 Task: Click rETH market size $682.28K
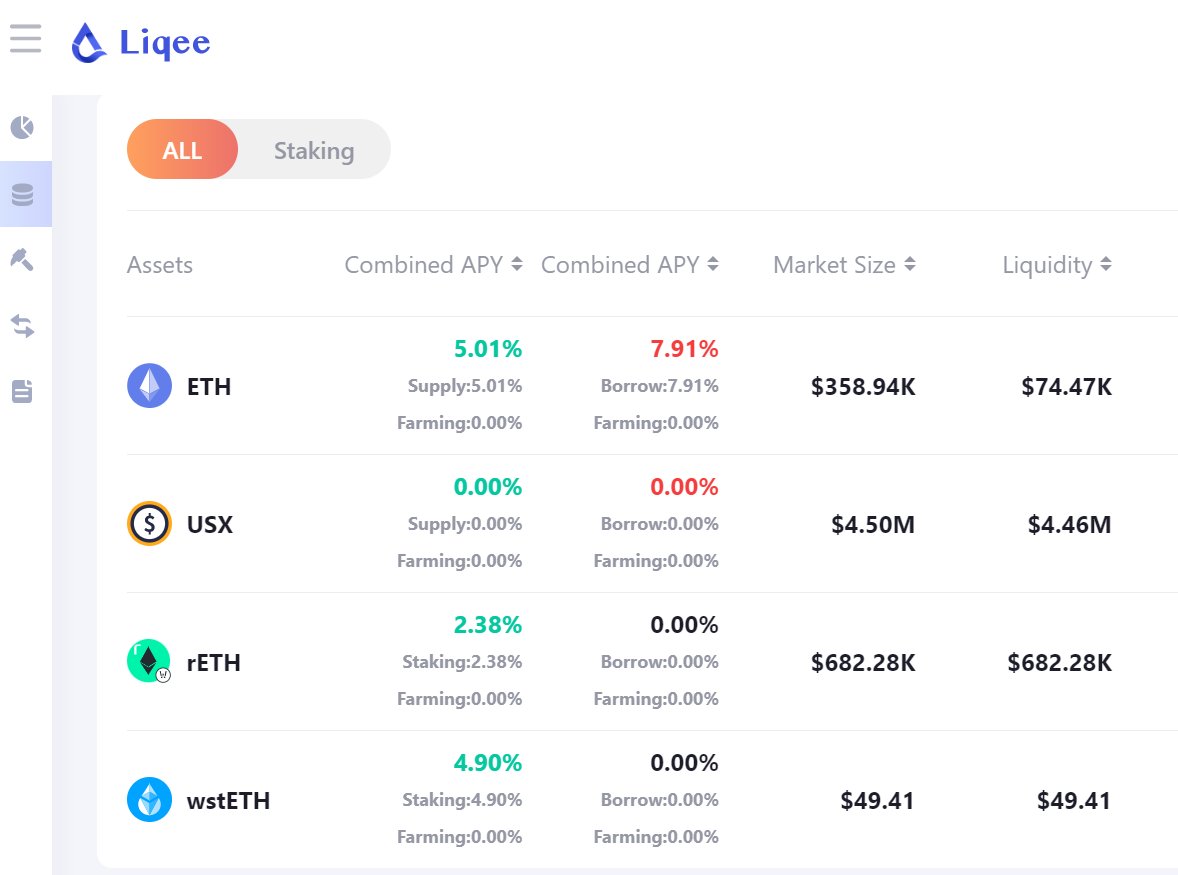863,662
